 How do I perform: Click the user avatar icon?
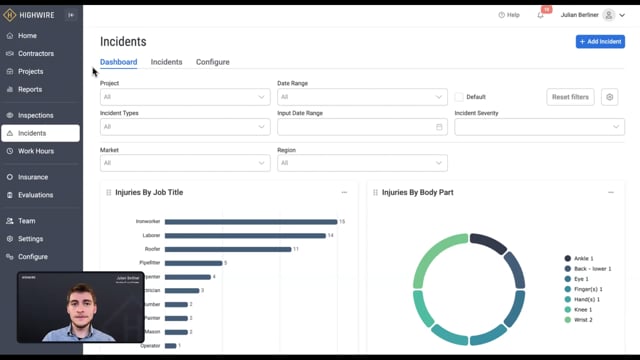[609, 15]
